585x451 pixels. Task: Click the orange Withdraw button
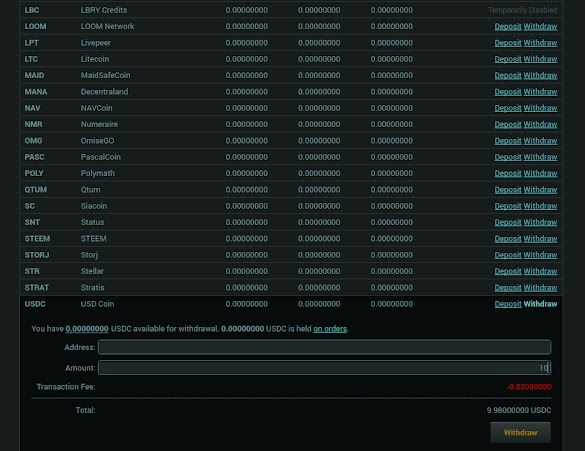pos(520,432)
